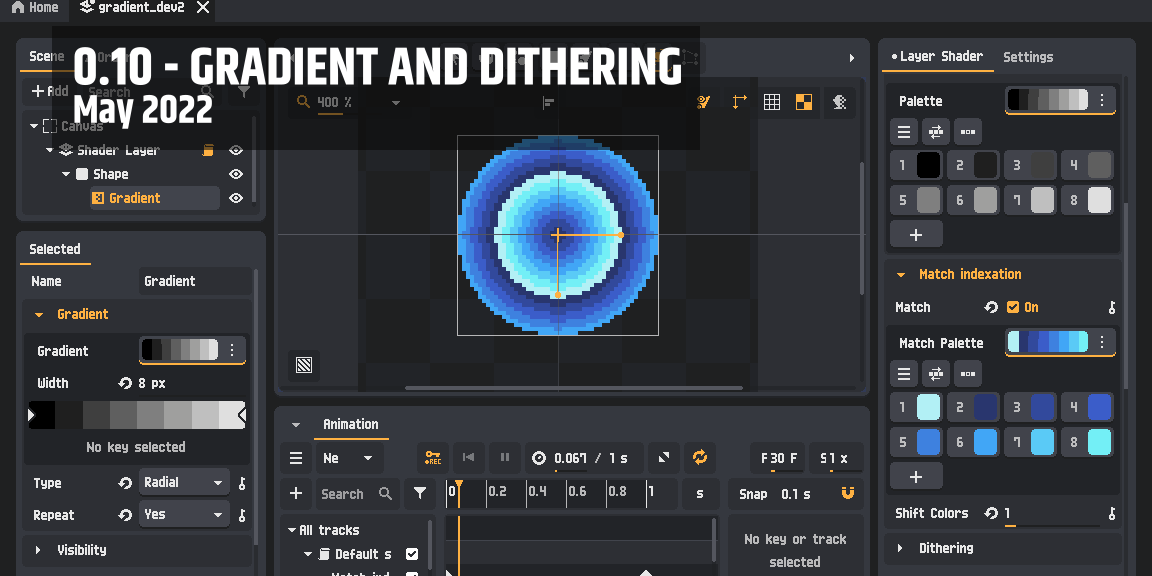The width and height of the screenshot is (1152, 576).
Task: Jump to animation start
Action: tap(468, 458)
